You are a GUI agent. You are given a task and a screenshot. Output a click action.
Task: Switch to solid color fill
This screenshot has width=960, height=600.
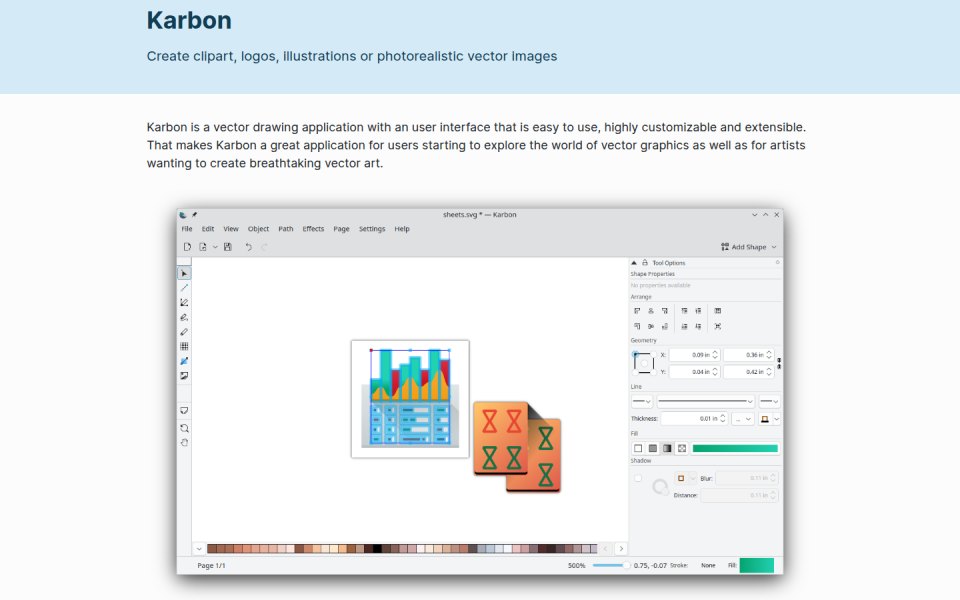[x=653, y=448]
